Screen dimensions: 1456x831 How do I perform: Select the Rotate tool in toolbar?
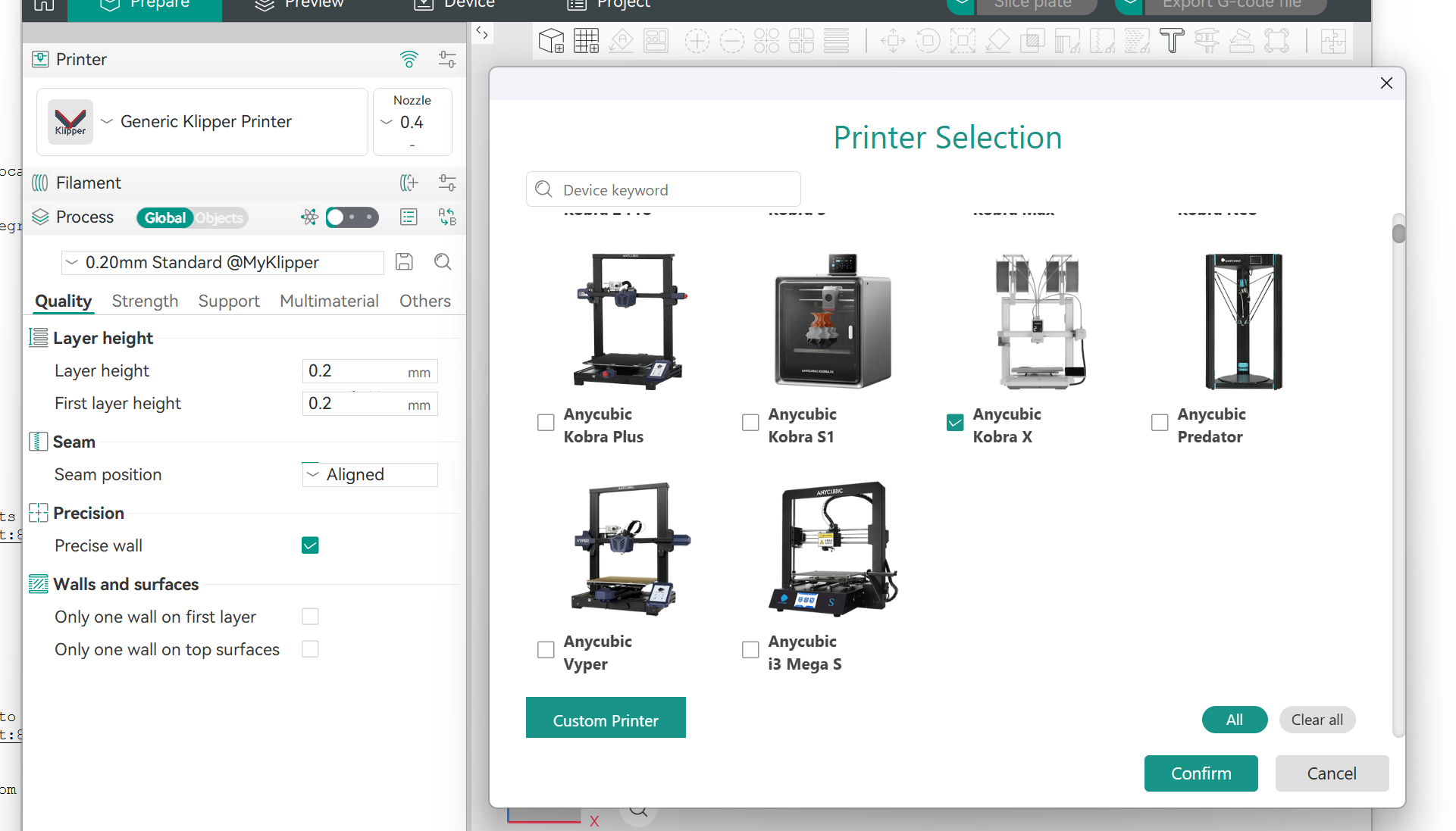coord(928,40)
